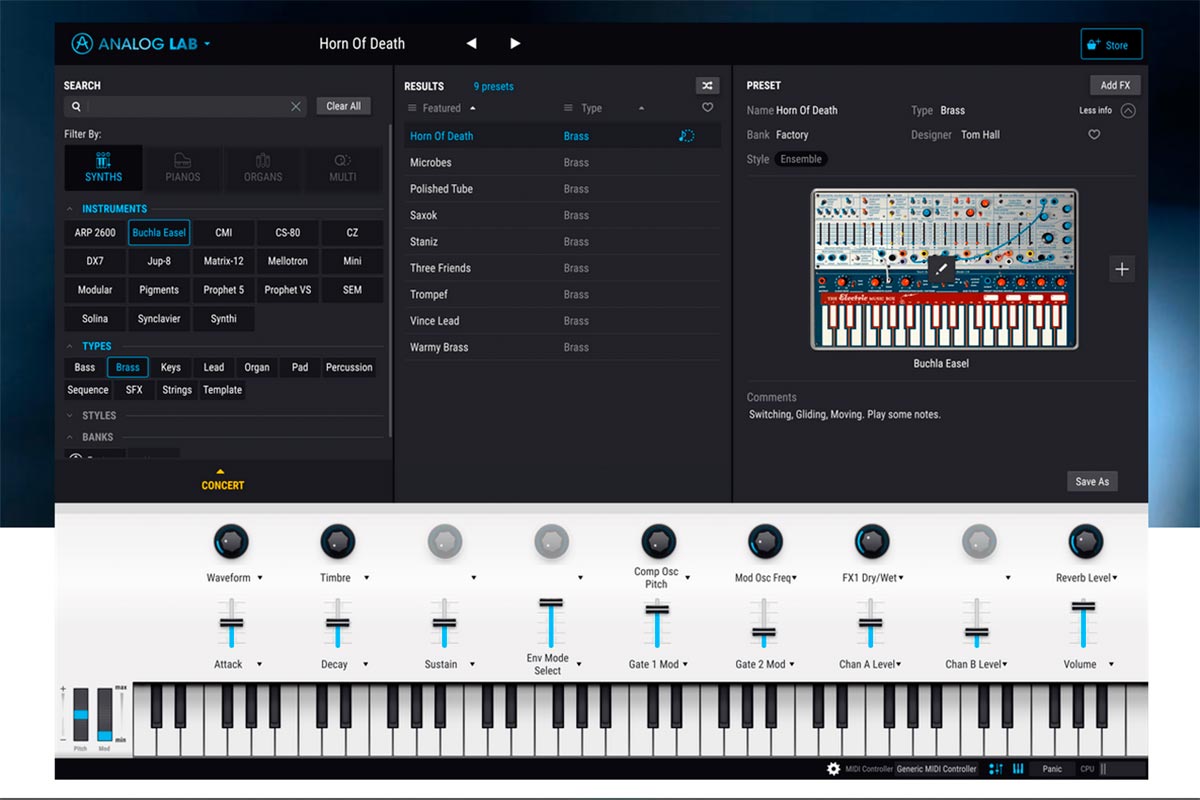Hit the Panic button
The width and height of the screenshot is (1200, 800).
click(x=1052, y=769)
